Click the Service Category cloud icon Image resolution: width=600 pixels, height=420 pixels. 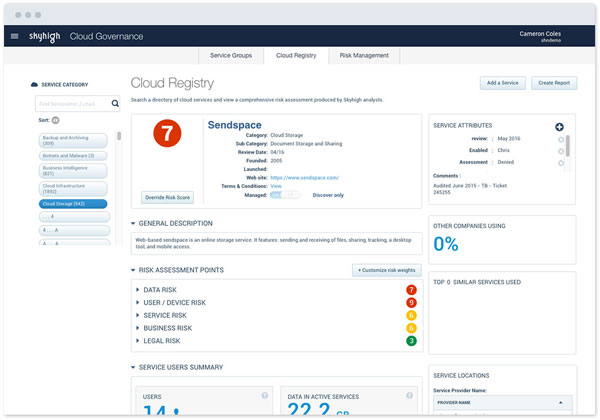coord(34,85)
